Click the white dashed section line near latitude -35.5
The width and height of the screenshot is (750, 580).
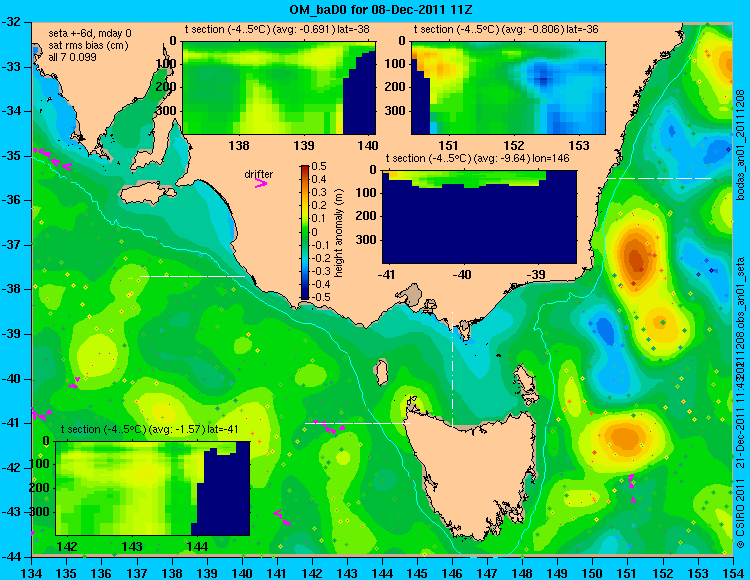coord(659,178)
